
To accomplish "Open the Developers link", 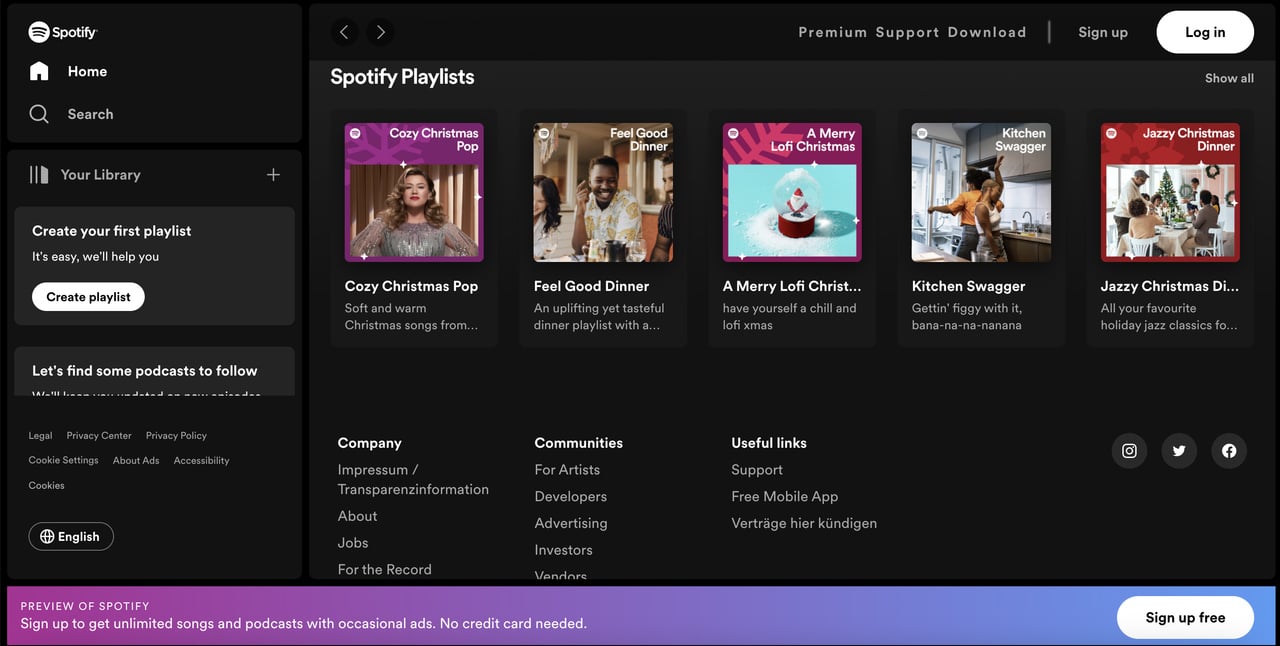I will click(x=570, y=497).
